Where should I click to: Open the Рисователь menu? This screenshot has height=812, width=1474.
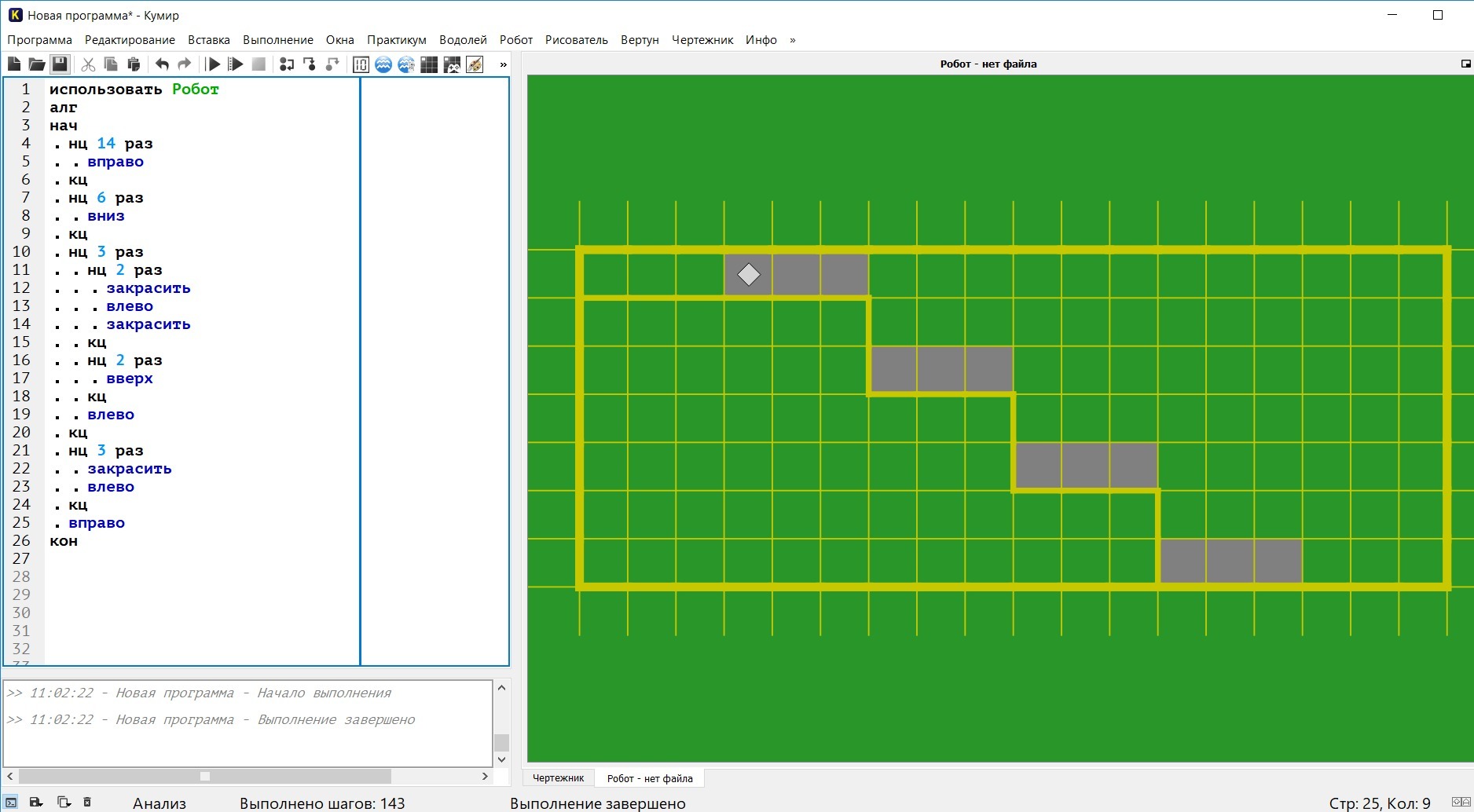(x=577, y=40)
